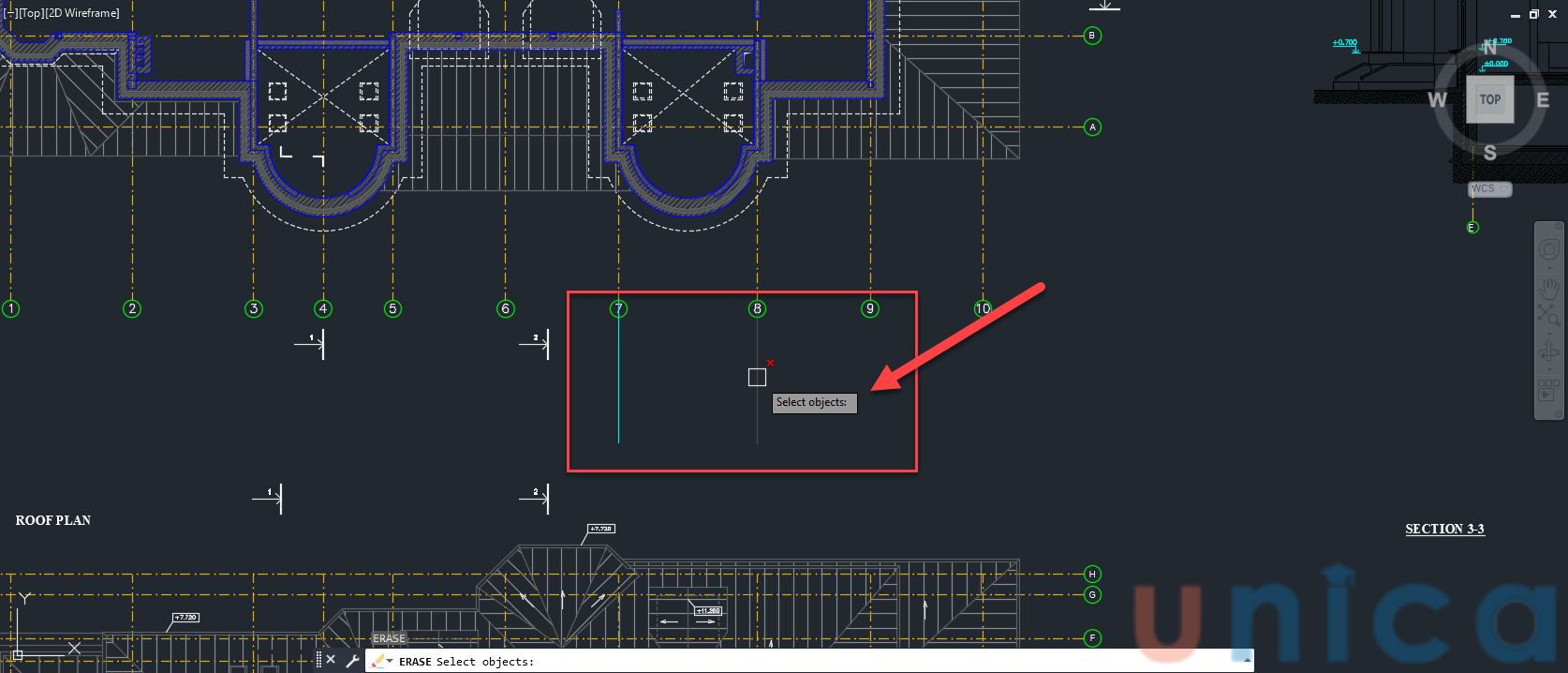The height and width of the screenshot is (673, 1568).
Task: Open command line customize wrench icon
Action: tap(352, 661)
